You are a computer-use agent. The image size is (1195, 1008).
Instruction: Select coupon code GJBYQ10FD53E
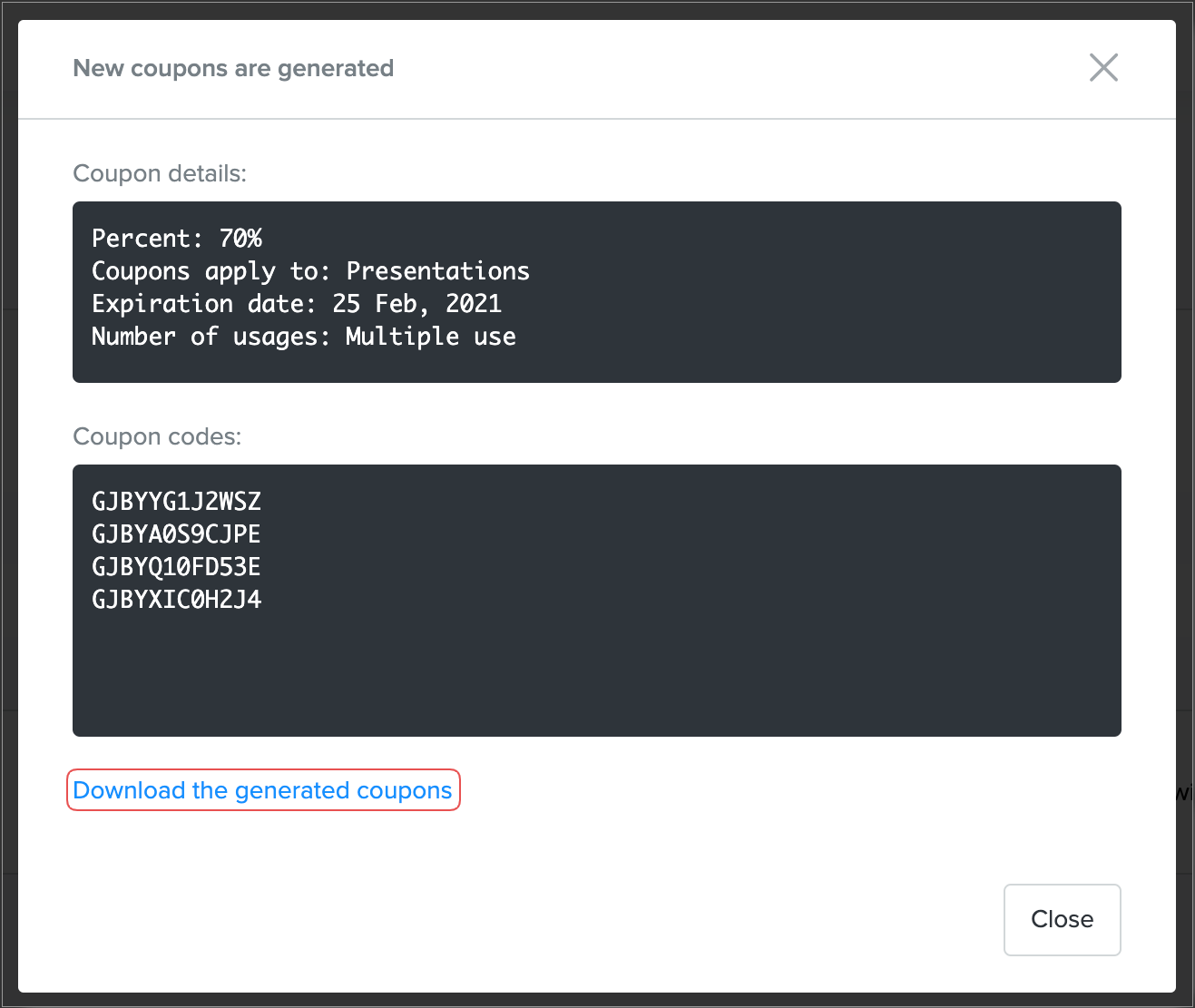coord(176,567)
